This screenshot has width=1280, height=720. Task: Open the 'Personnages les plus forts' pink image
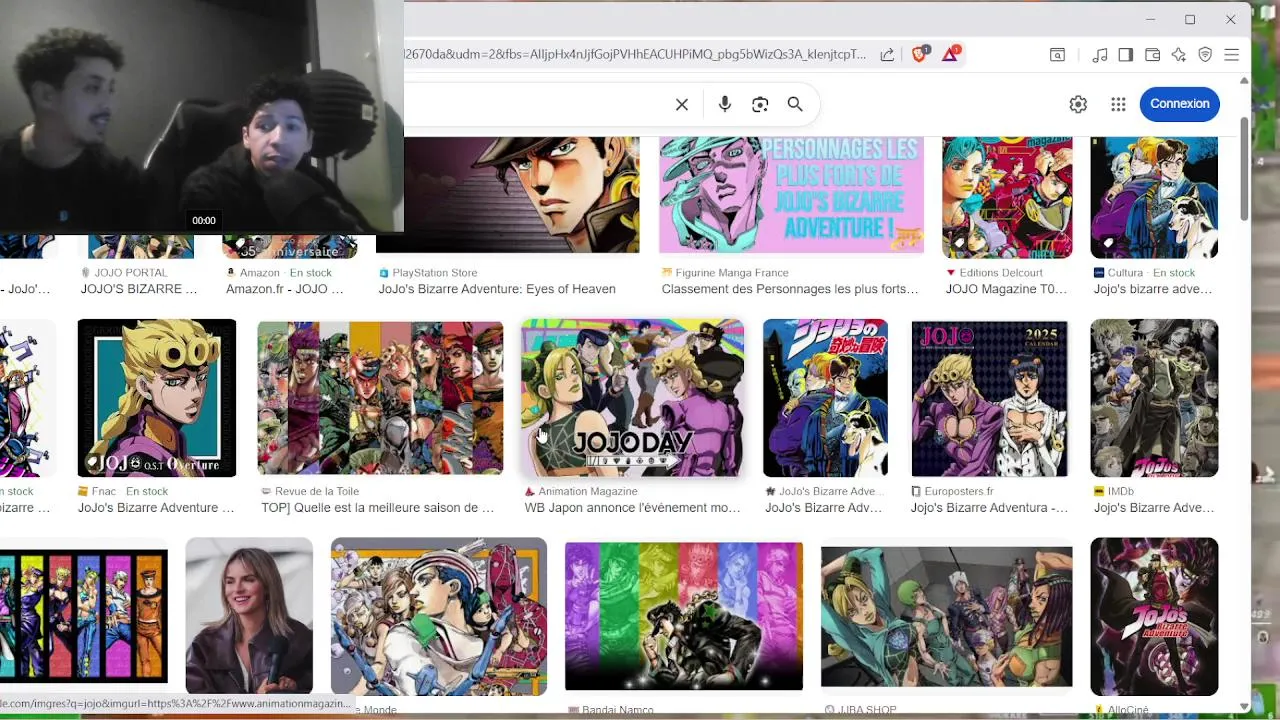tap(792, 196)
